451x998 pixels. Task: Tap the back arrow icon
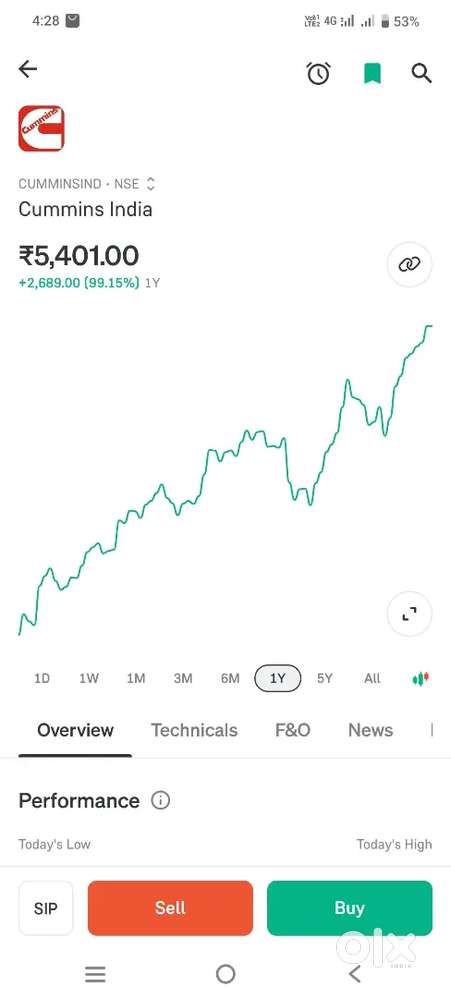coord(28,69)
